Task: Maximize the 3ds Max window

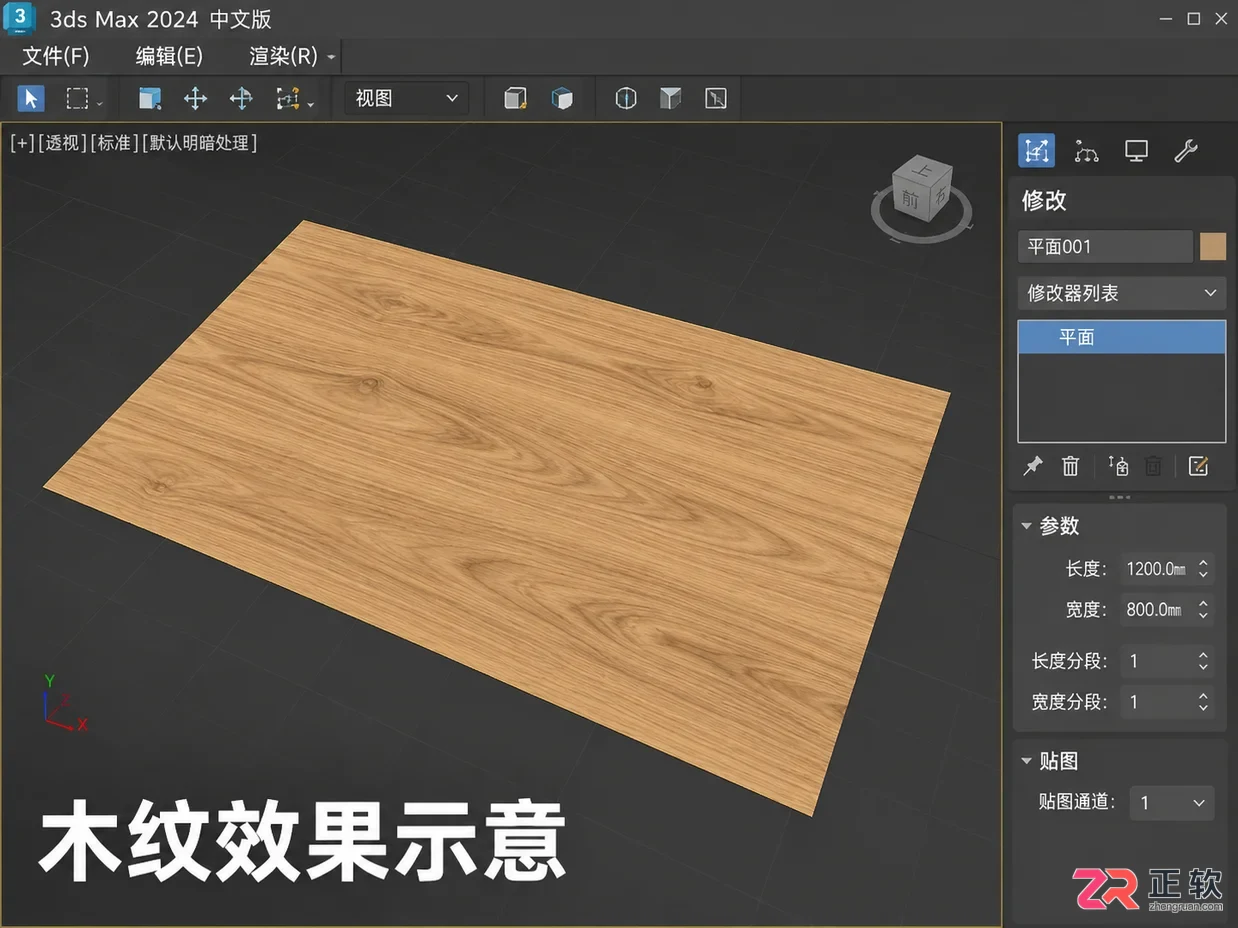Action: pyautogui.click(x=1193, y=18)
